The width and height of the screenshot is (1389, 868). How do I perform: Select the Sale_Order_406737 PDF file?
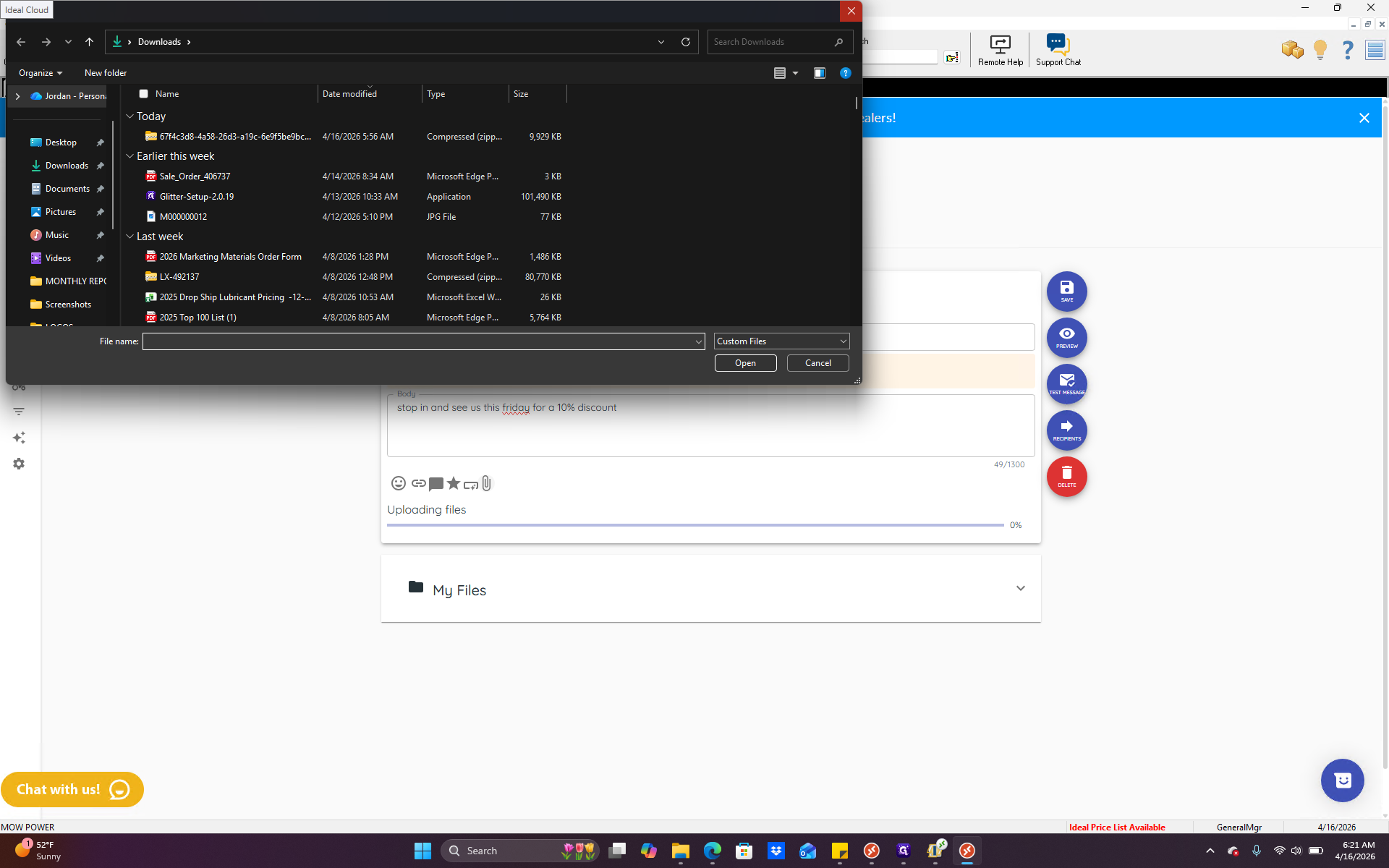click(x=195, y=176)
